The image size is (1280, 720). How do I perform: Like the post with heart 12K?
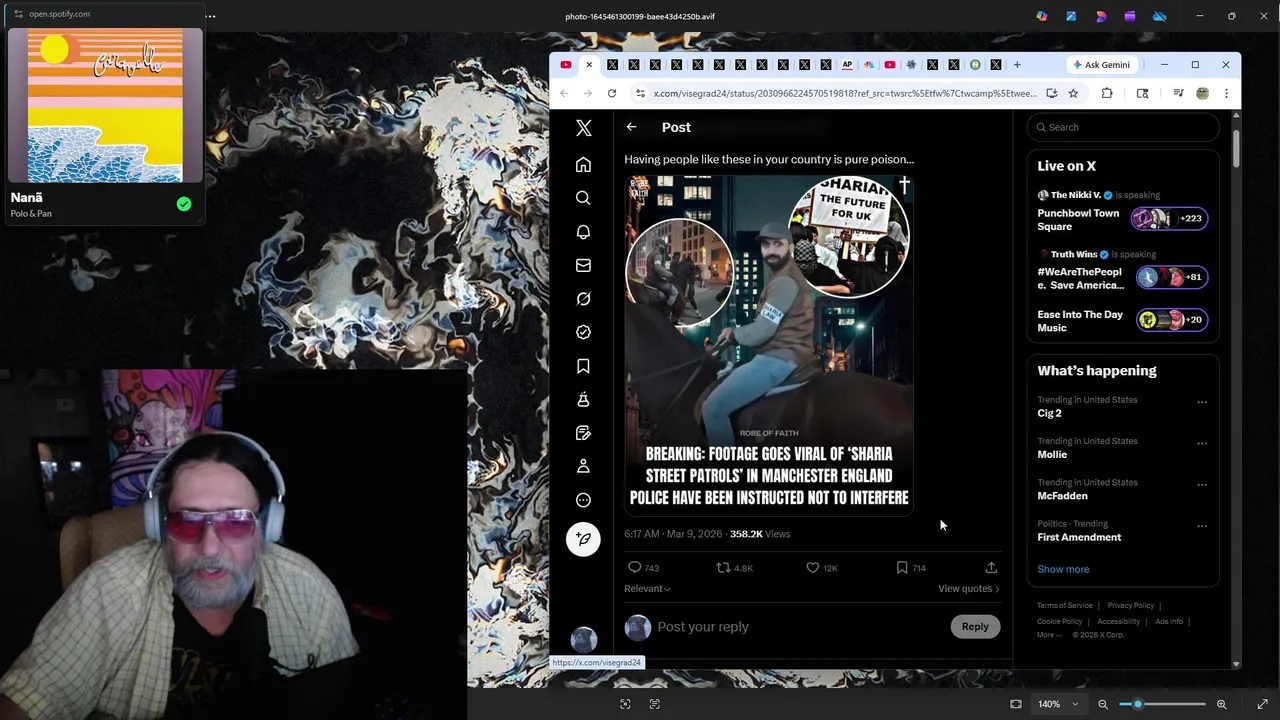coord(813,567)
